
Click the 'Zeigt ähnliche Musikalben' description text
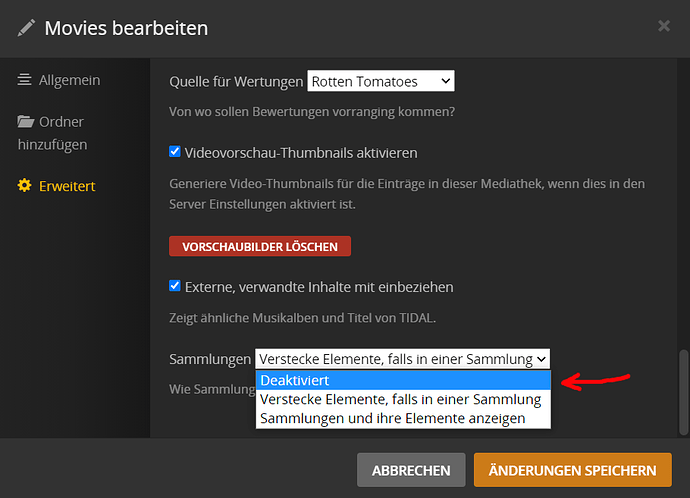click(x=302, y=318)
